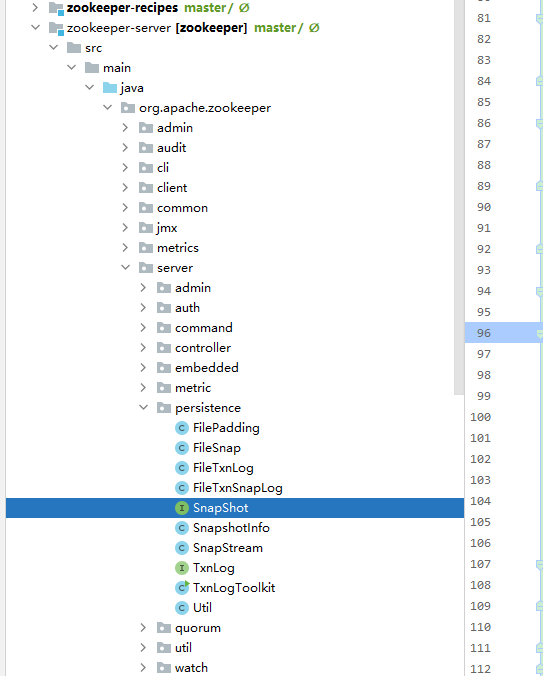Click line number 104 in gutter
The width and height of the screenshot is (543, 676).
pyautogui.click(x=481, y=501)
